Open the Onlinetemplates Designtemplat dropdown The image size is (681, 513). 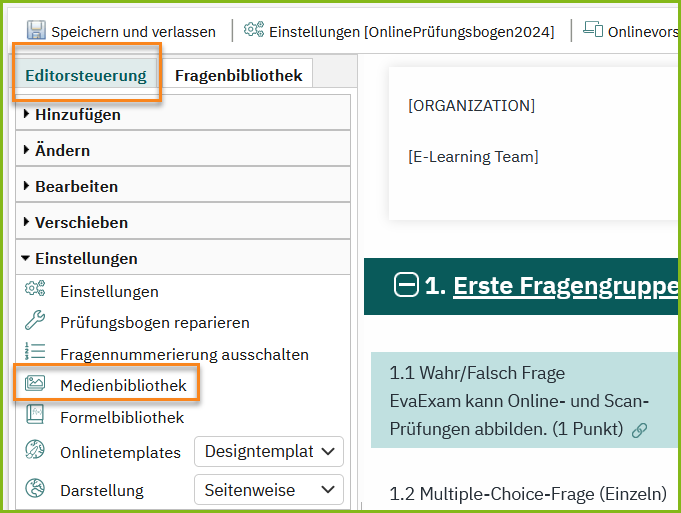click(x=269, y=452)
